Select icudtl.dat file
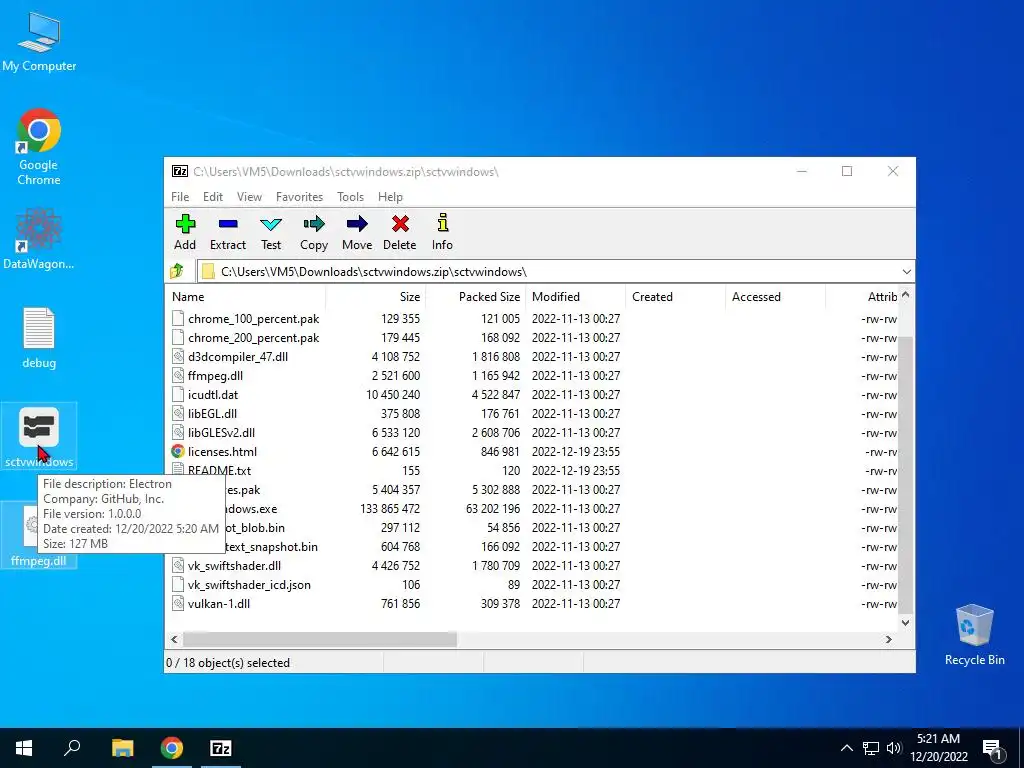 tap(213, 394)
